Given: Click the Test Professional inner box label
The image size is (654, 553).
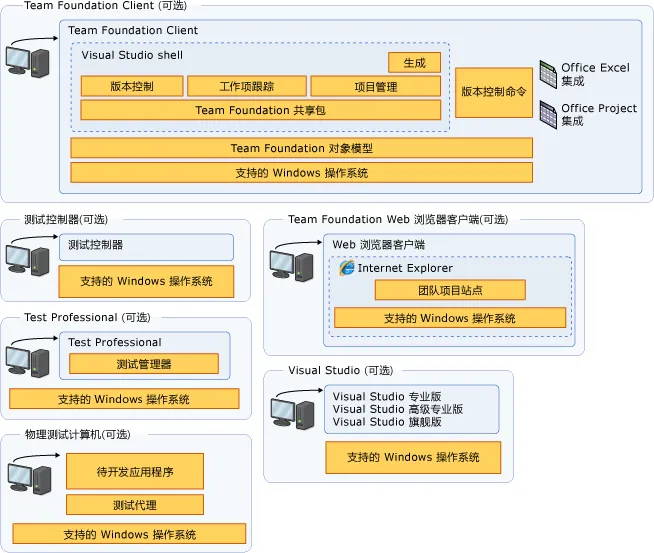Looking at the screenshot, I should (115, 342).
